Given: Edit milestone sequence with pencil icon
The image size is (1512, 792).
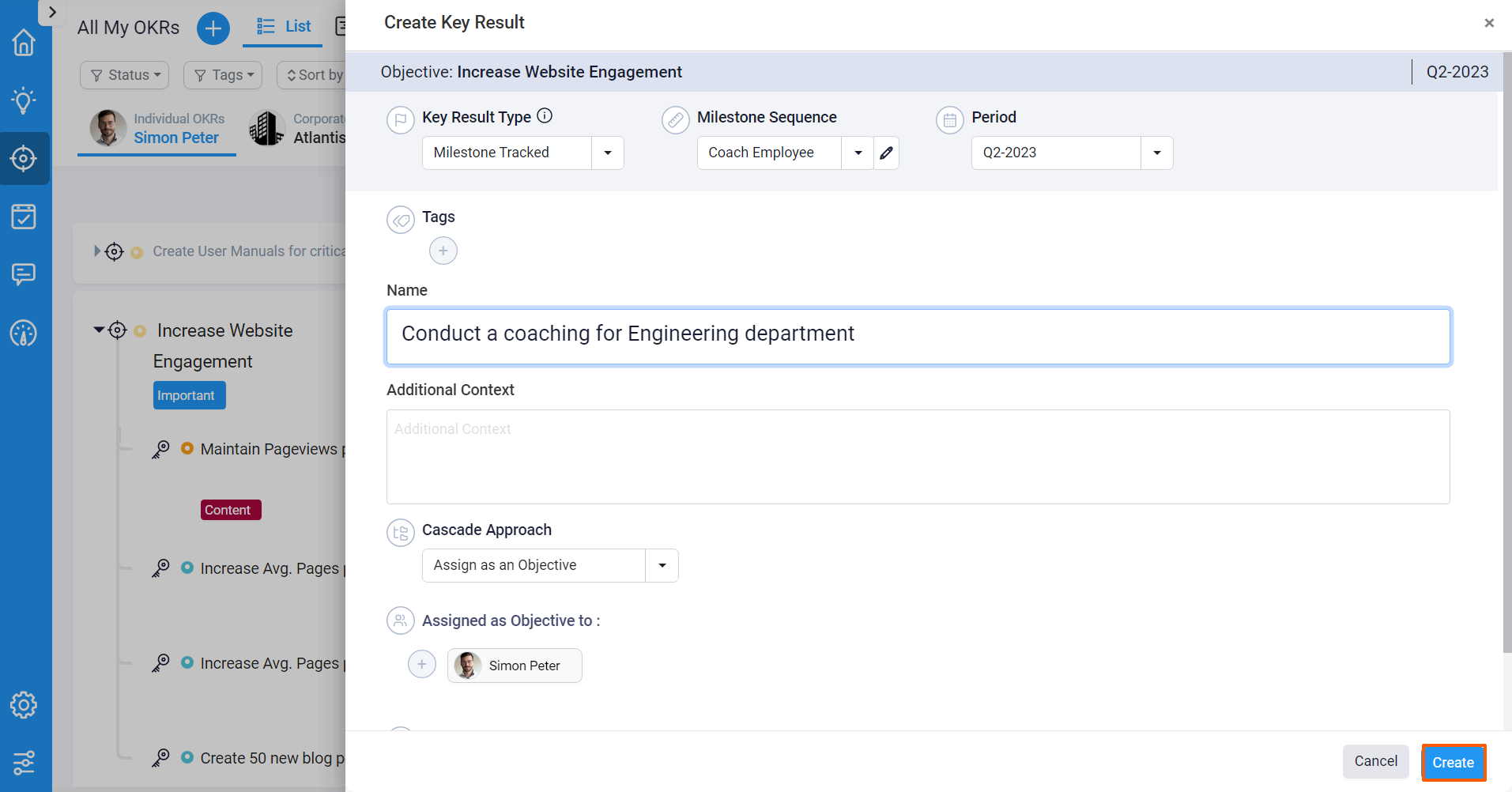Looking at the screenshot, I should tap(886, 153).
